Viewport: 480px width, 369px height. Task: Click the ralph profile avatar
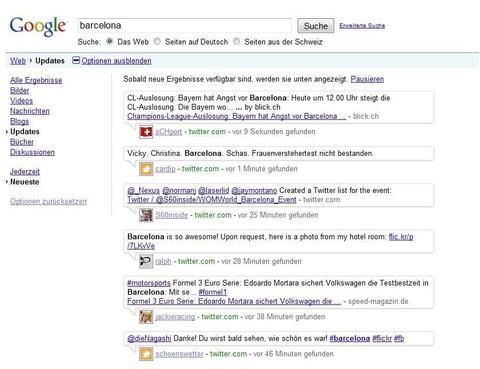pyautogui.click(x=146, y=261)
